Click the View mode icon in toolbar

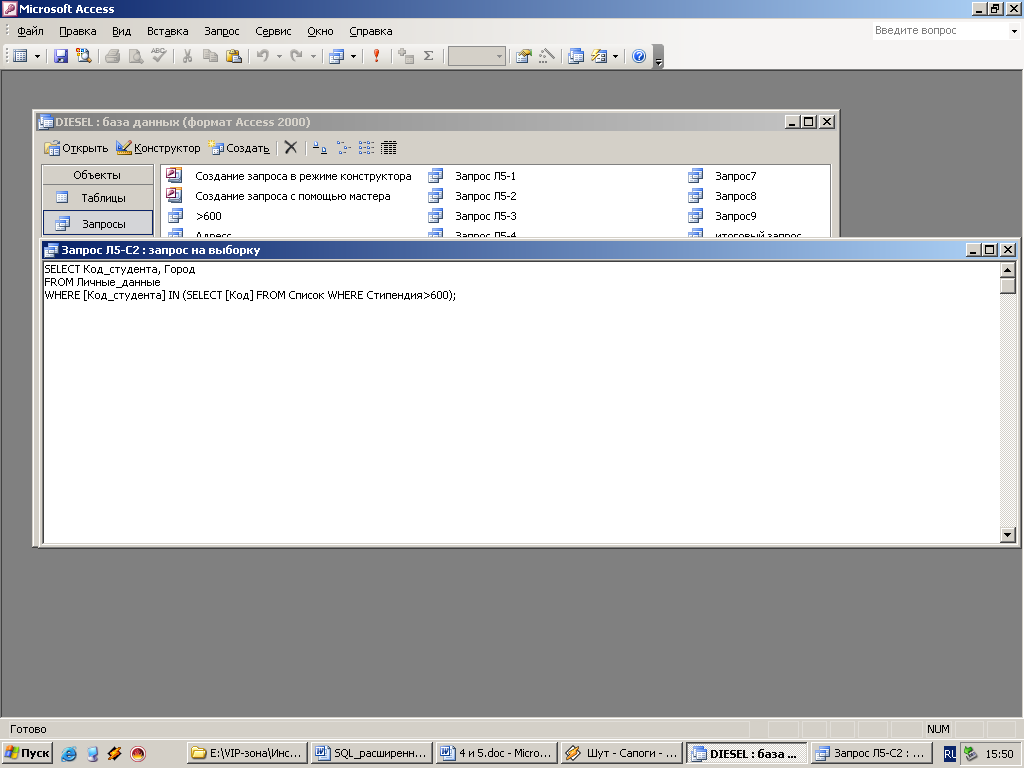(20, 56)
